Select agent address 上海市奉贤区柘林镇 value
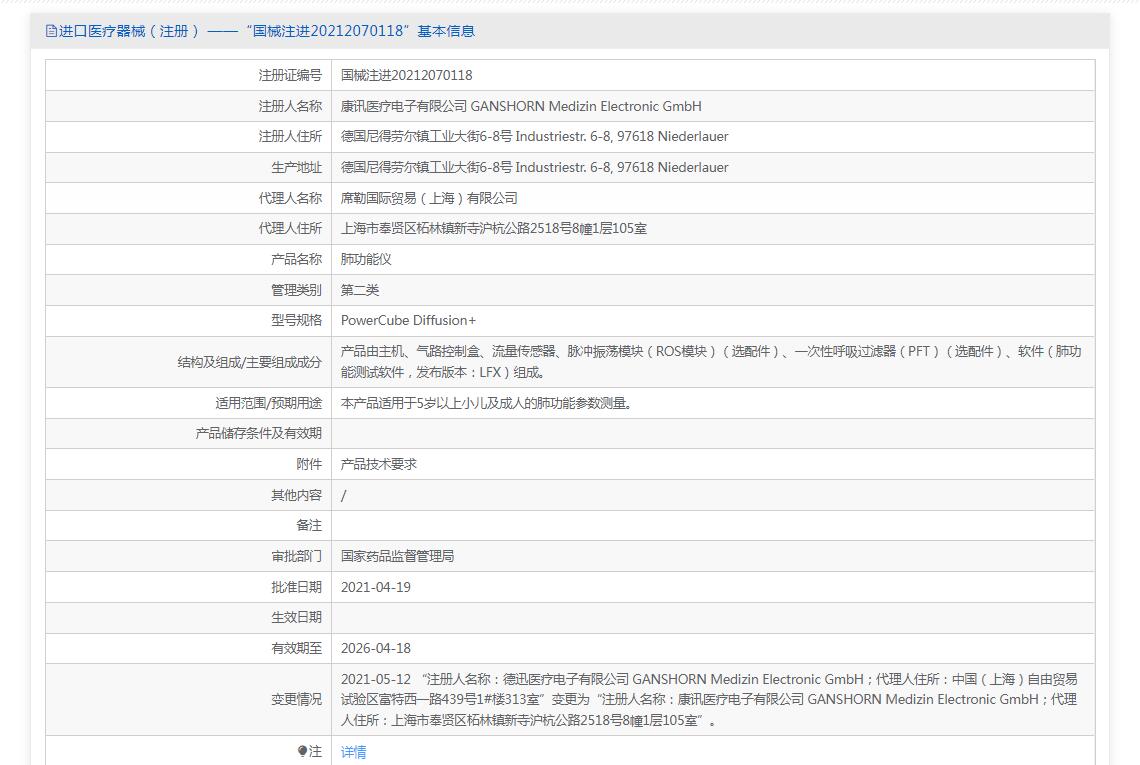Screen dimensions: 1140x765 click(x=494, y=228)
